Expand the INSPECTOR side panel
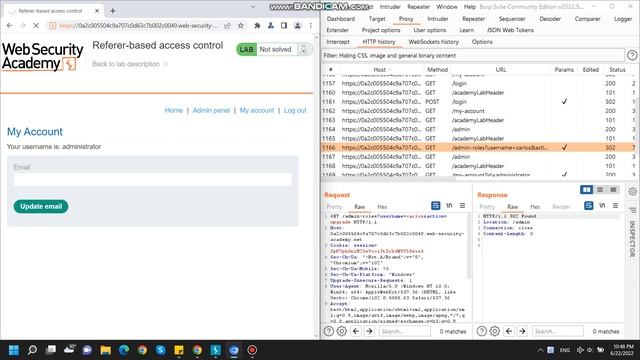Image resolution: width=640 pixels, height=360 pixels. 632,239
